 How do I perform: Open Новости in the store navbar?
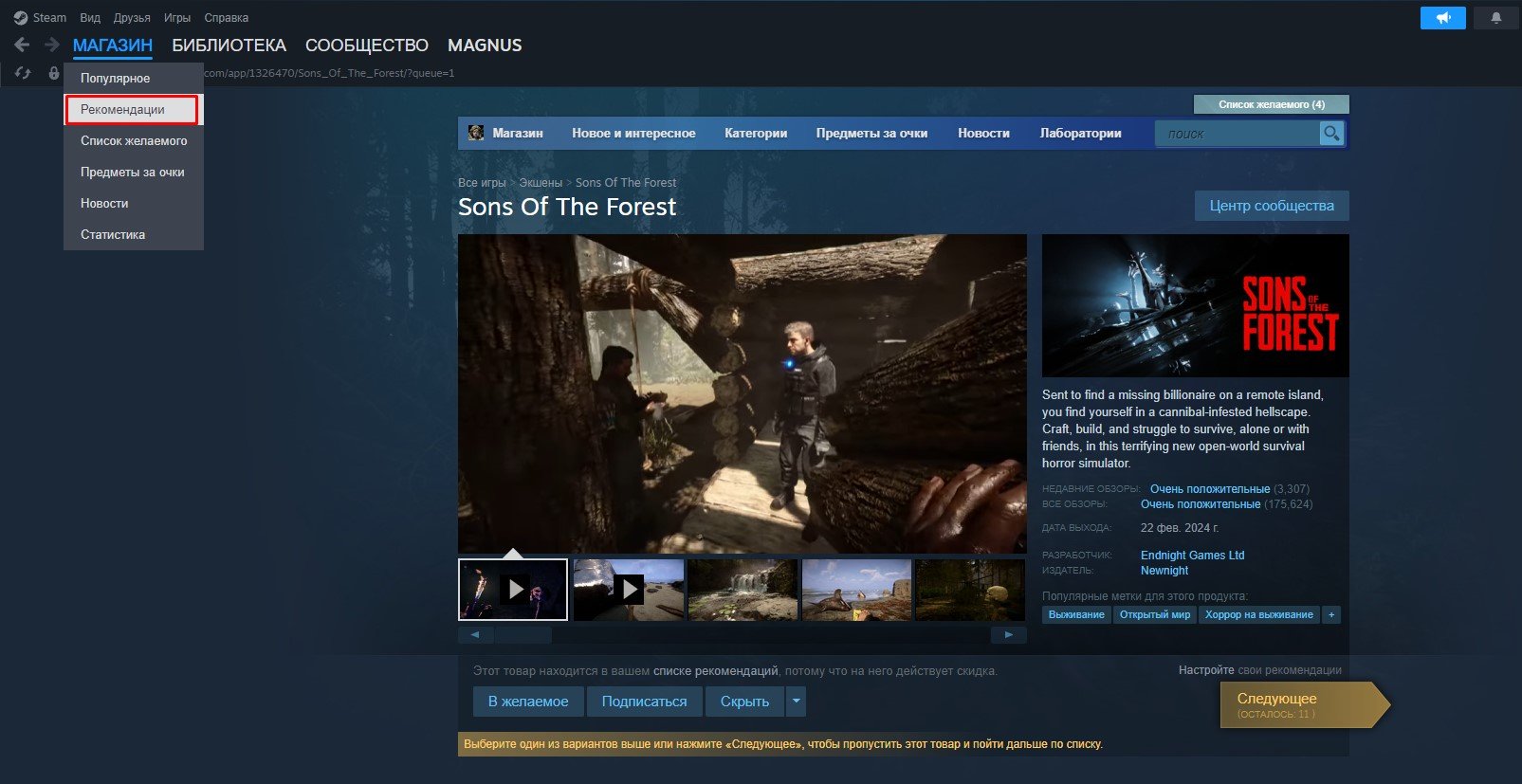983,133
